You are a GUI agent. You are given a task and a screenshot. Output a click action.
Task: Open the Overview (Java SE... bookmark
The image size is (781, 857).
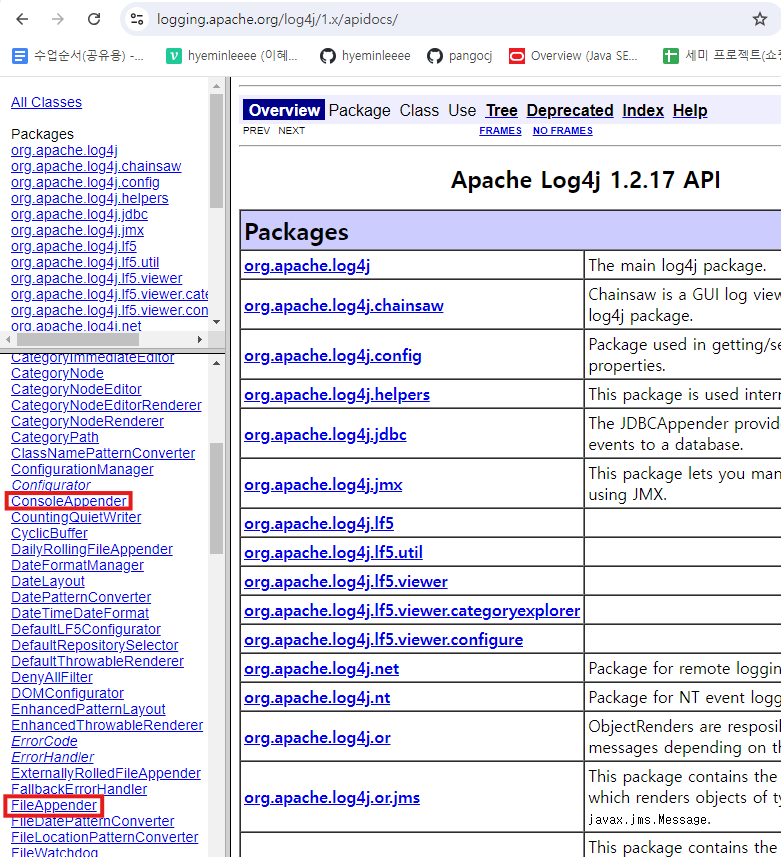(573, 55)
